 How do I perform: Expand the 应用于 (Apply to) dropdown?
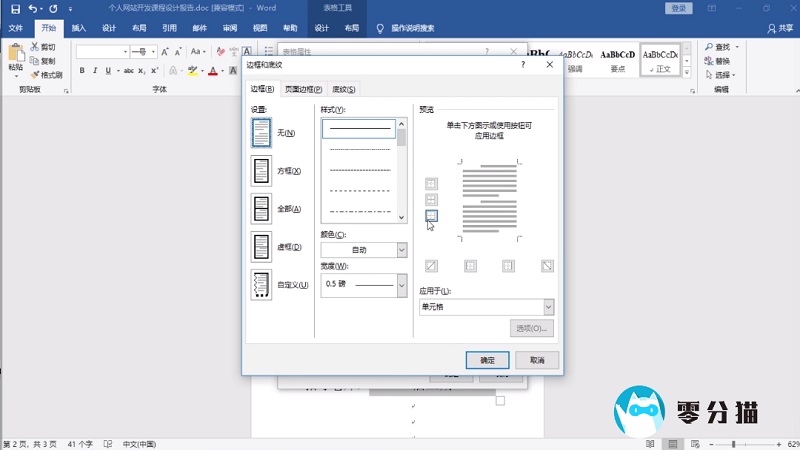[486, 307]
